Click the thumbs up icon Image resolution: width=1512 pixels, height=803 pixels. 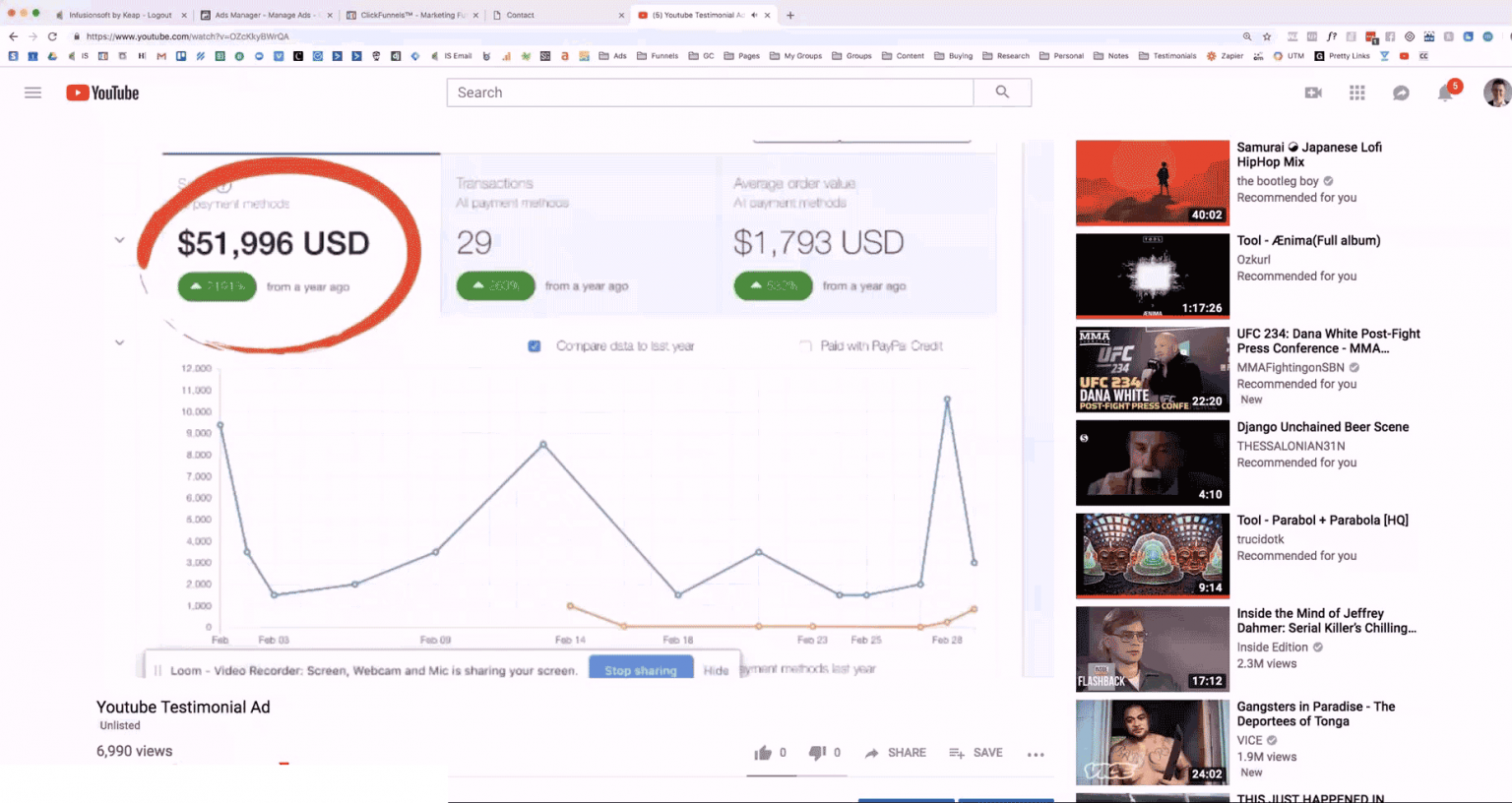click(763, 752)
